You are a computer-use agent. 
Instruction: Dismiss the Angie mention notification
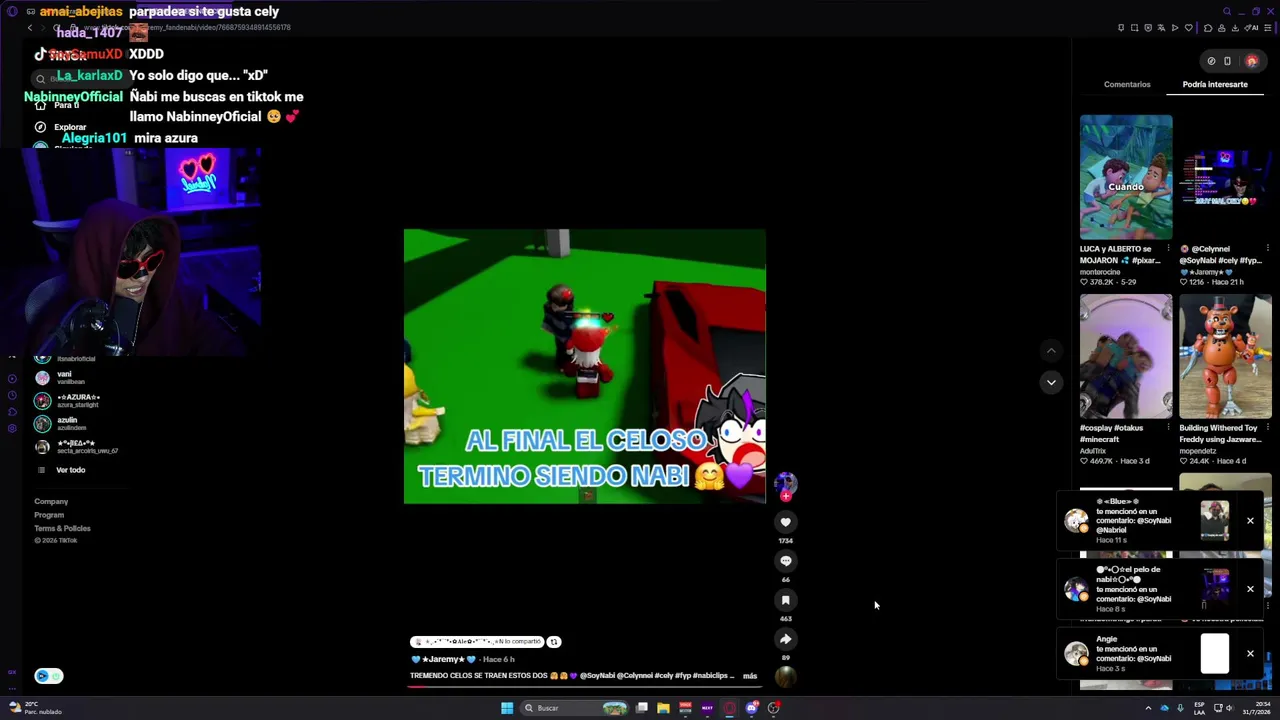(1250, 654)
